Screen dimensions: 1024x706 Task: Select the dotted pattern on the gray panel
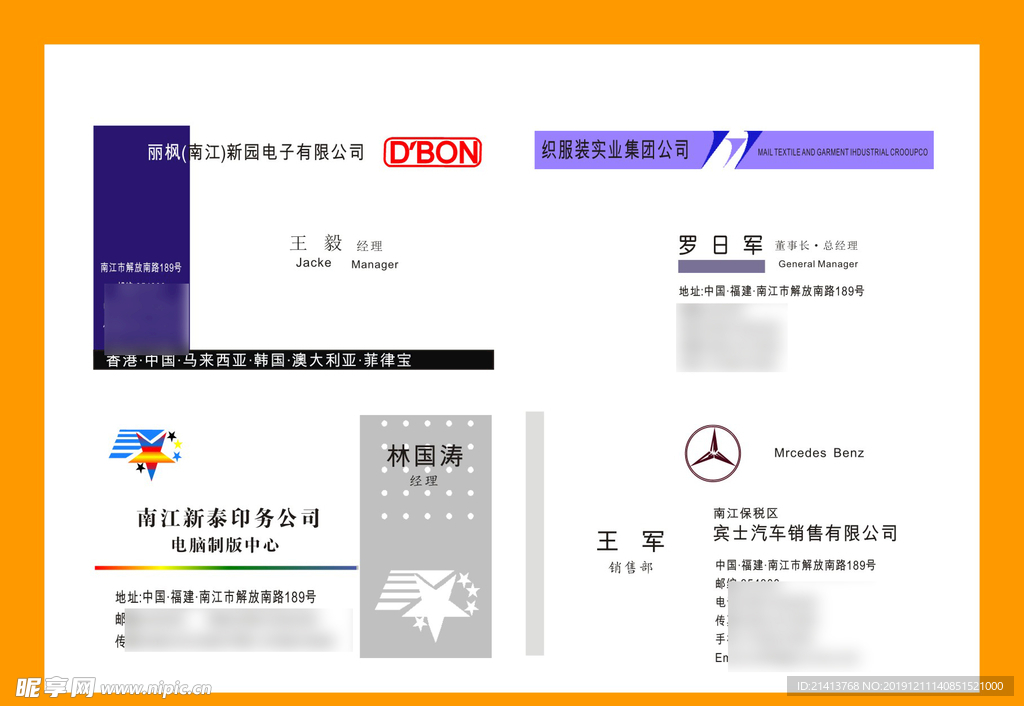(425, 500)
